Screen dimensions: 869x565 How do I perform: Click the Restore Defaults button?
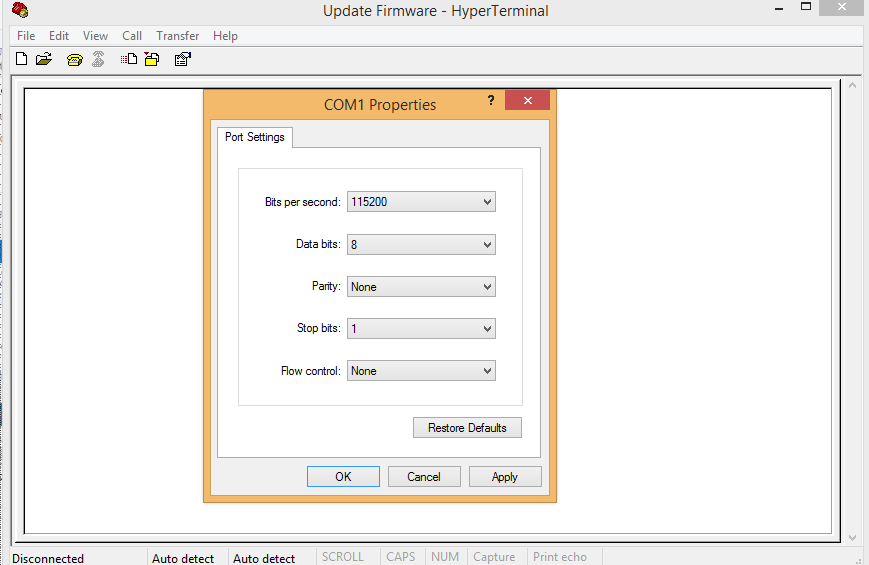coord(467,428)
